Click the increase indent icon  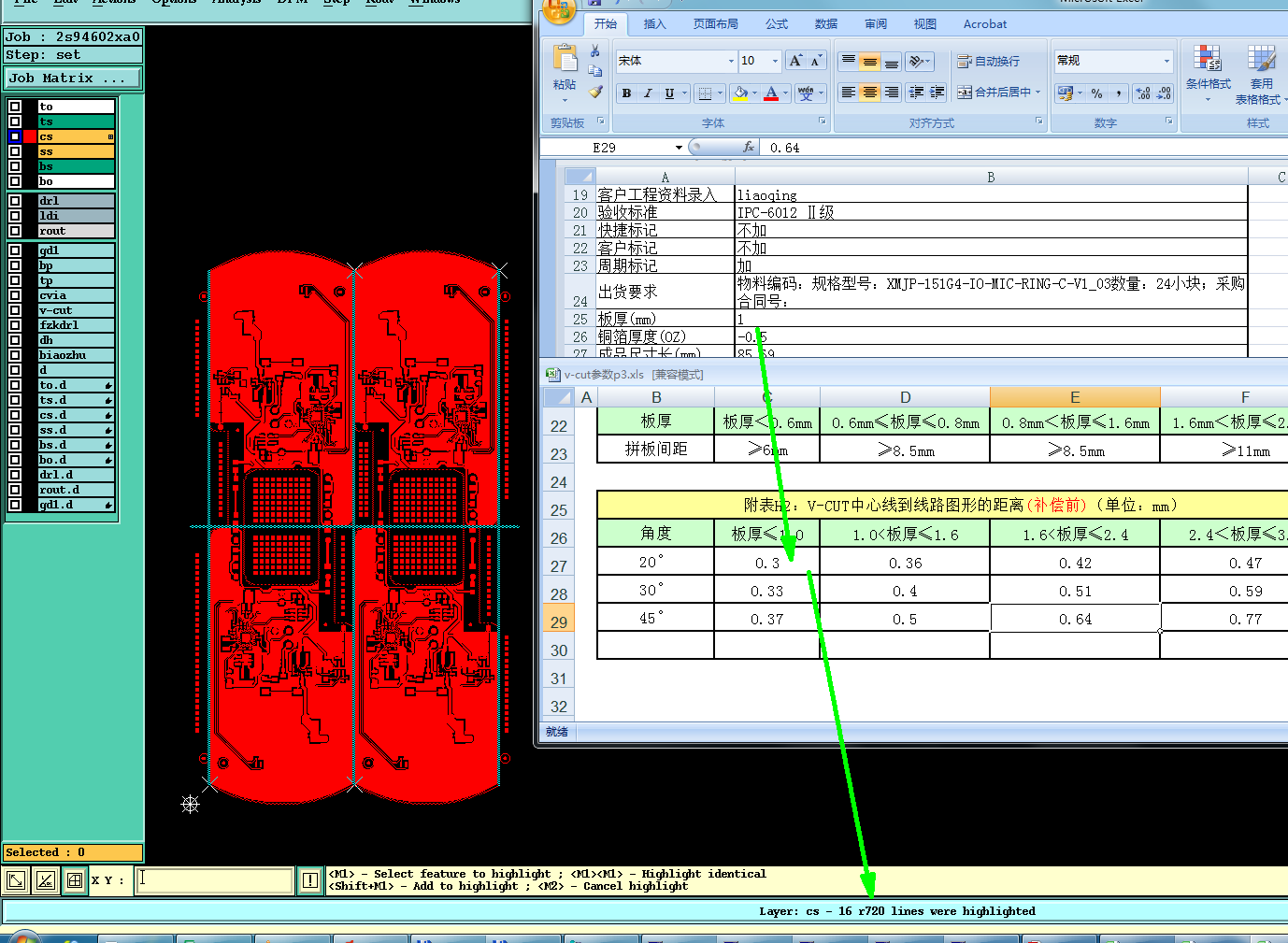[937, 92]
